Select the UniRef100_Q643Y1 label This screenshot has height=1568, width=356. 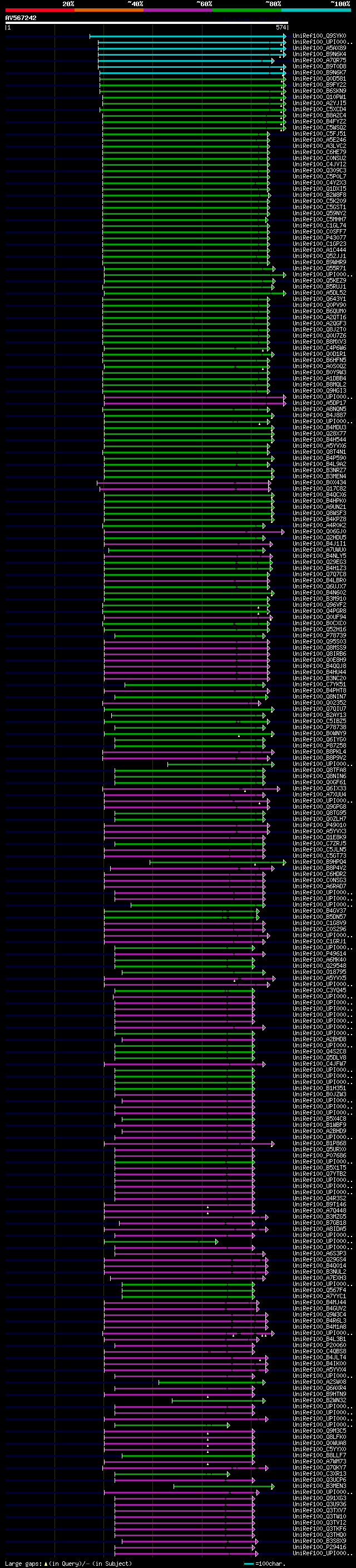[319, 299]
